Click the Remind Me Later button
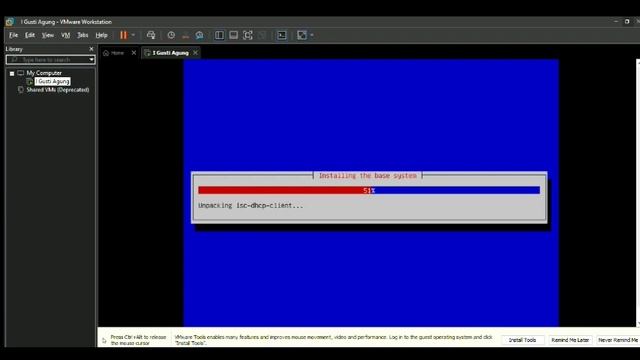Screen dimensions: 640x360 (570, 340)
